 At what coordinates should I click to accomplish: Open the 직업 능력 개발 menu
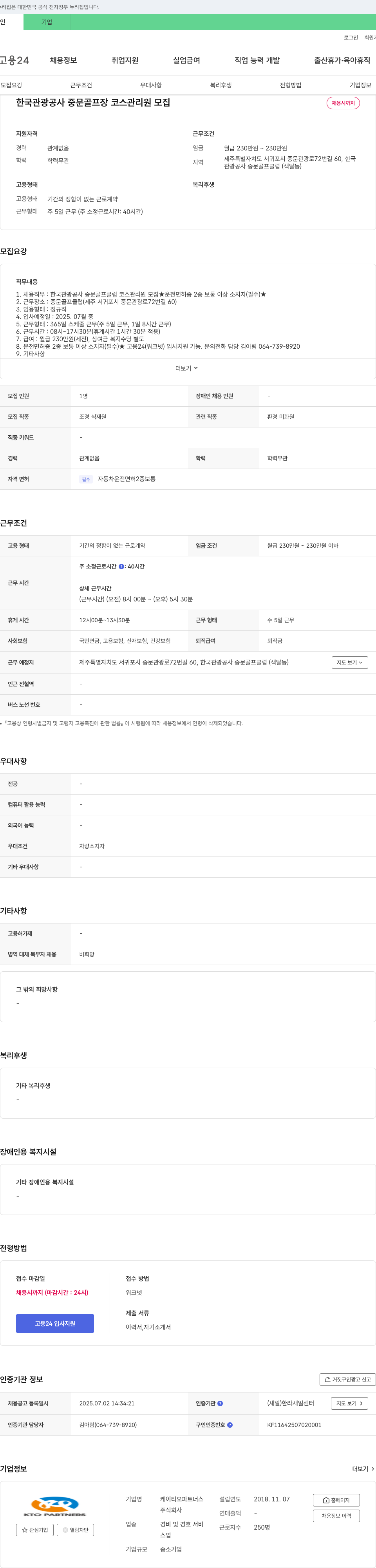[257, 60]
